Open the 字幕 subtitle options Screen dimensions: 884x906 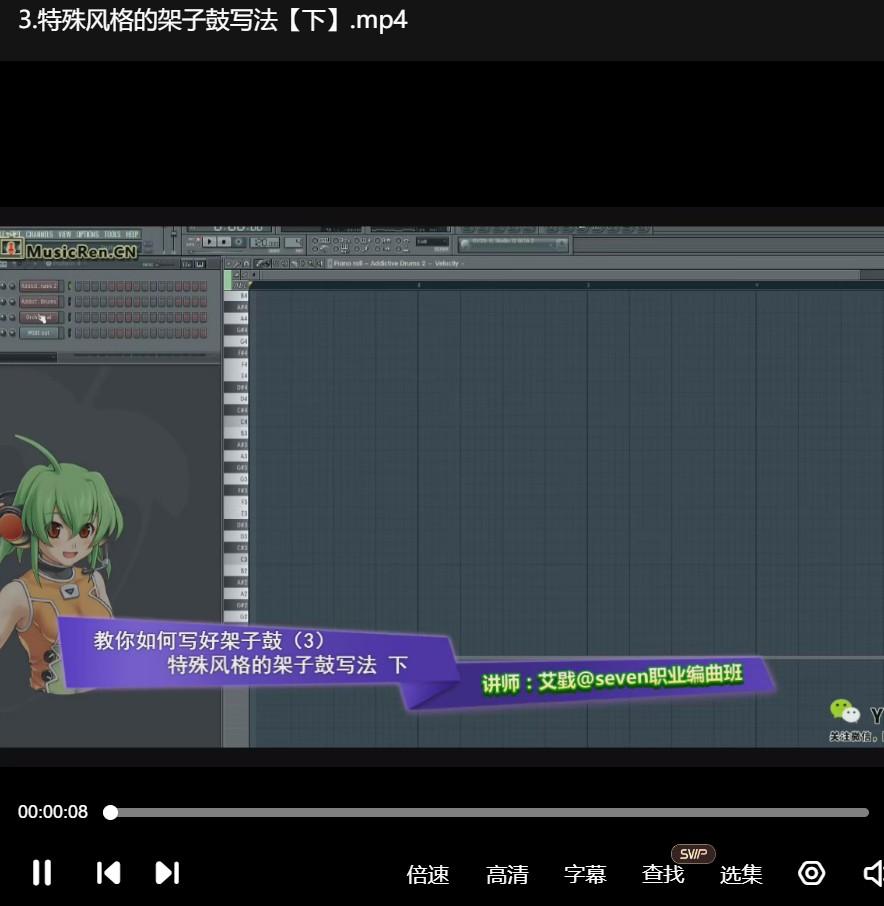(x=585, y=874)
